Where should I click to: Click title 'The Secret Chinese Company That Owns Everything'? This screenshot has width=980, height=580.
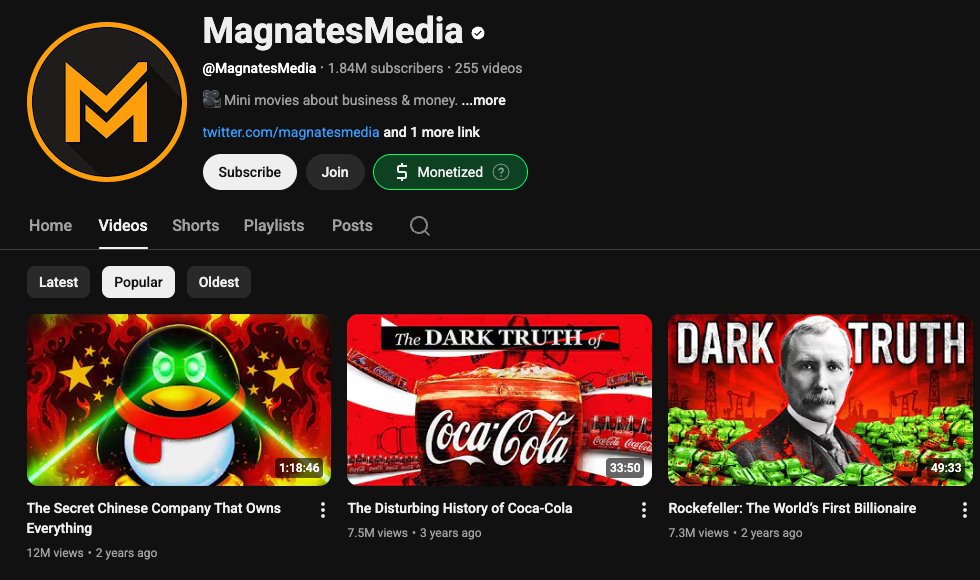pos(154,518)
